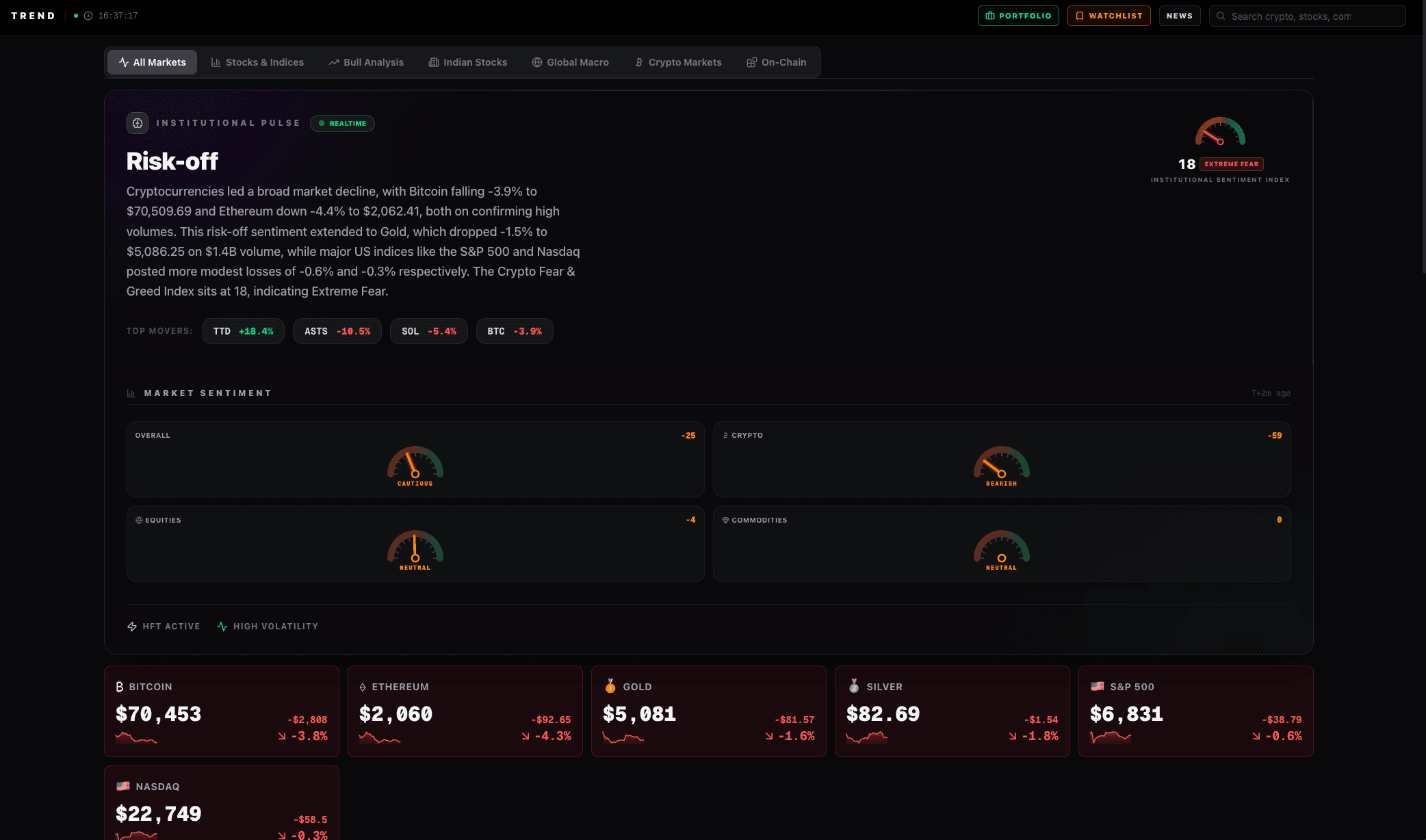
Task: Toggle the Realtime status indicator
Action: [342, 123]
